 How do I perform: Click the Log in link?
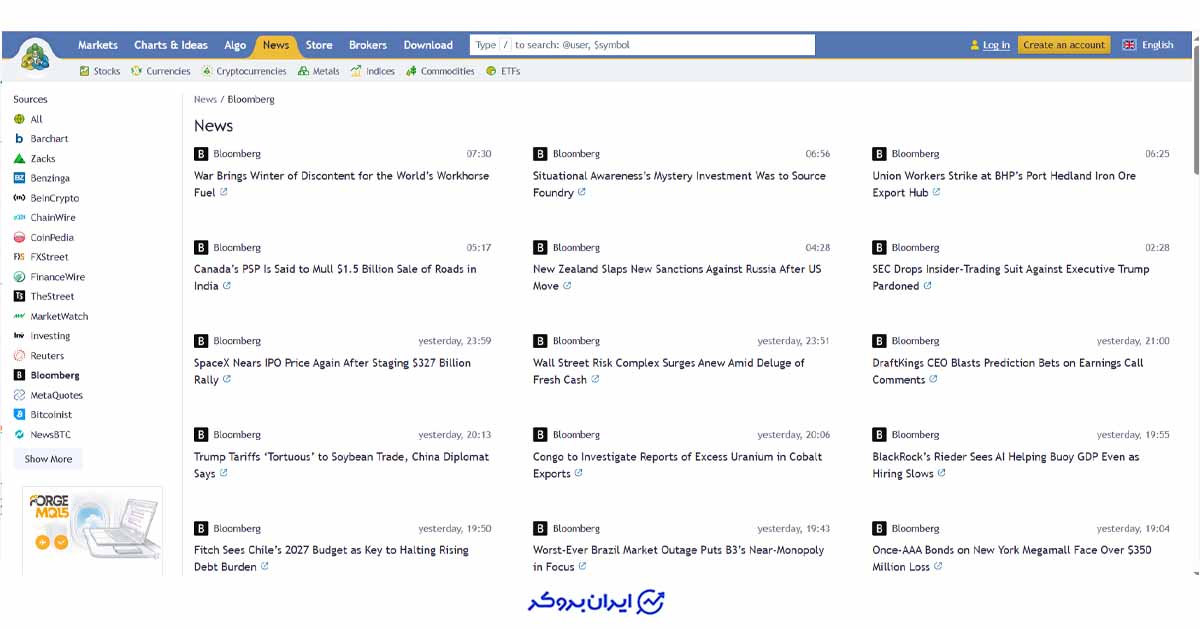(x=996, y=45)
